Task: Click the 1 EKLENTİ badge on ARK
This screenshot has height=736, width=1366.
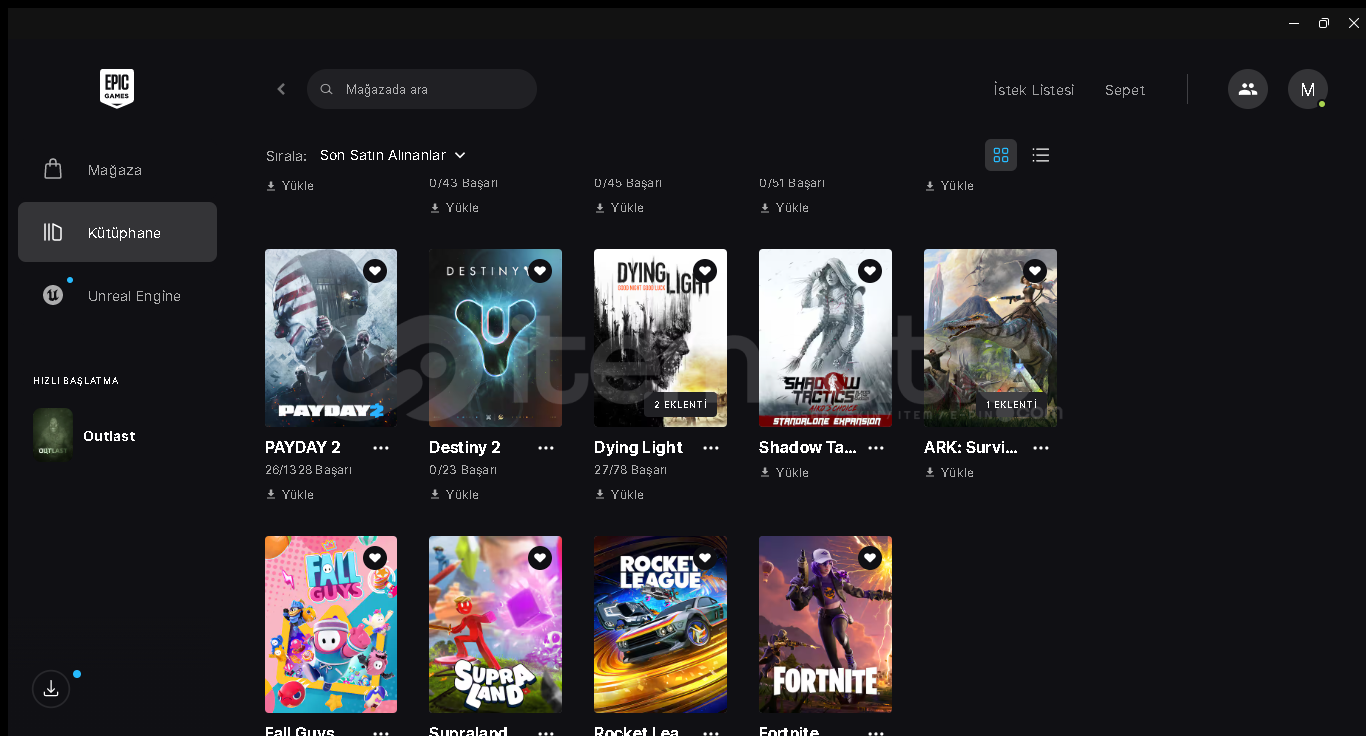Action: click(1011, 404)
